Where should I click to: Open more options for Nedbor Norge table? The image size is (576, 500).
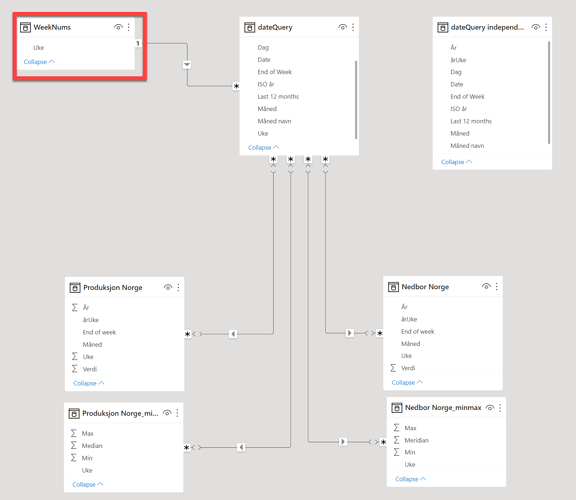pos(497,287)
